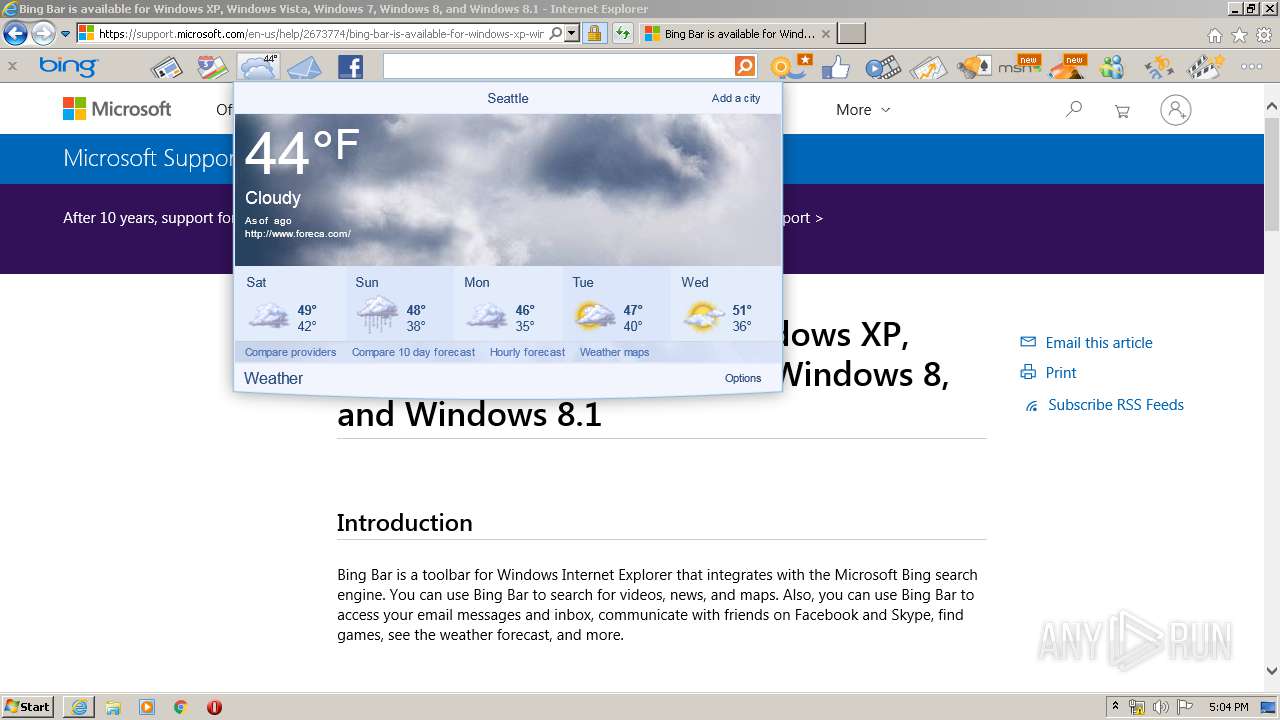Image resolution: width=1280 pixels, height=720 pixels.
Task: Refresh the page with the green arrows
Action: click(623, 33)
